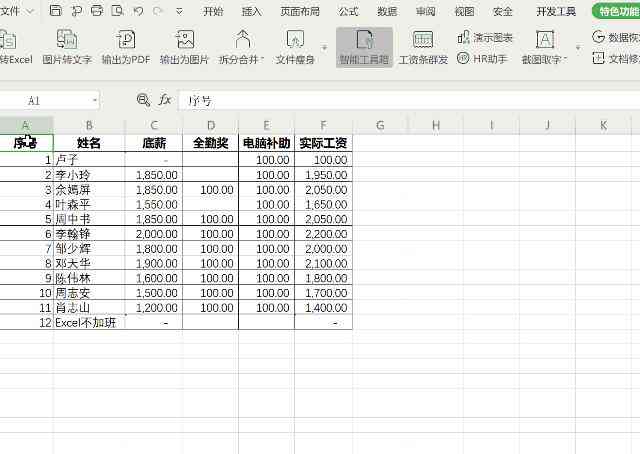
Task: Click the Print Preview icon
Action: (118, 11)
